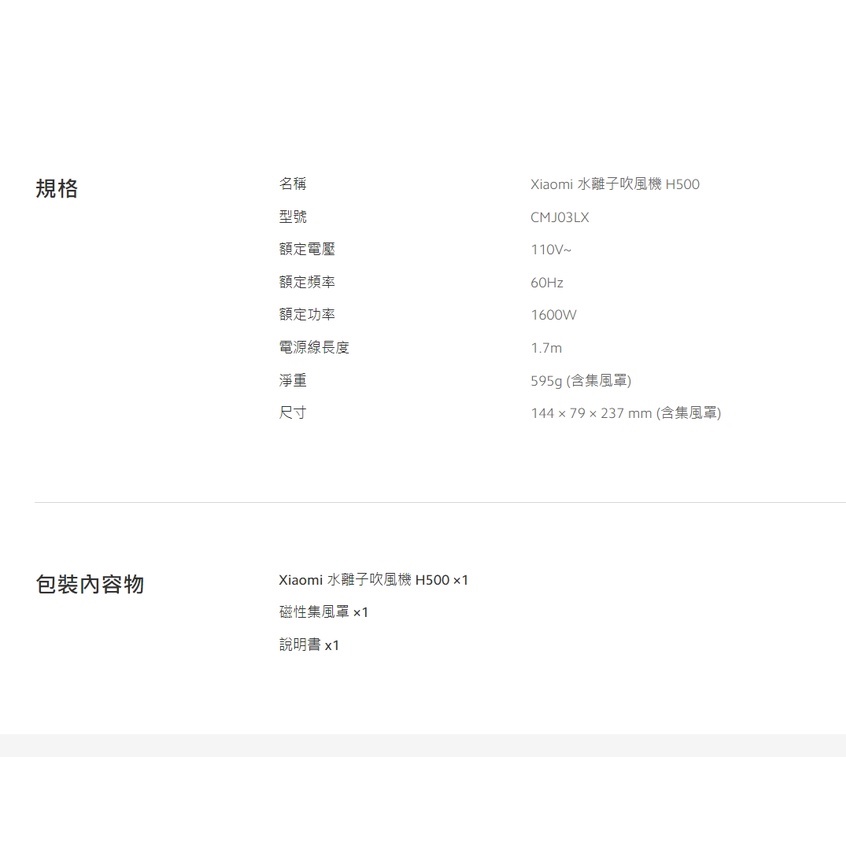Click the 額定功率 label
846x846 pixels.
tap(307, 315)
